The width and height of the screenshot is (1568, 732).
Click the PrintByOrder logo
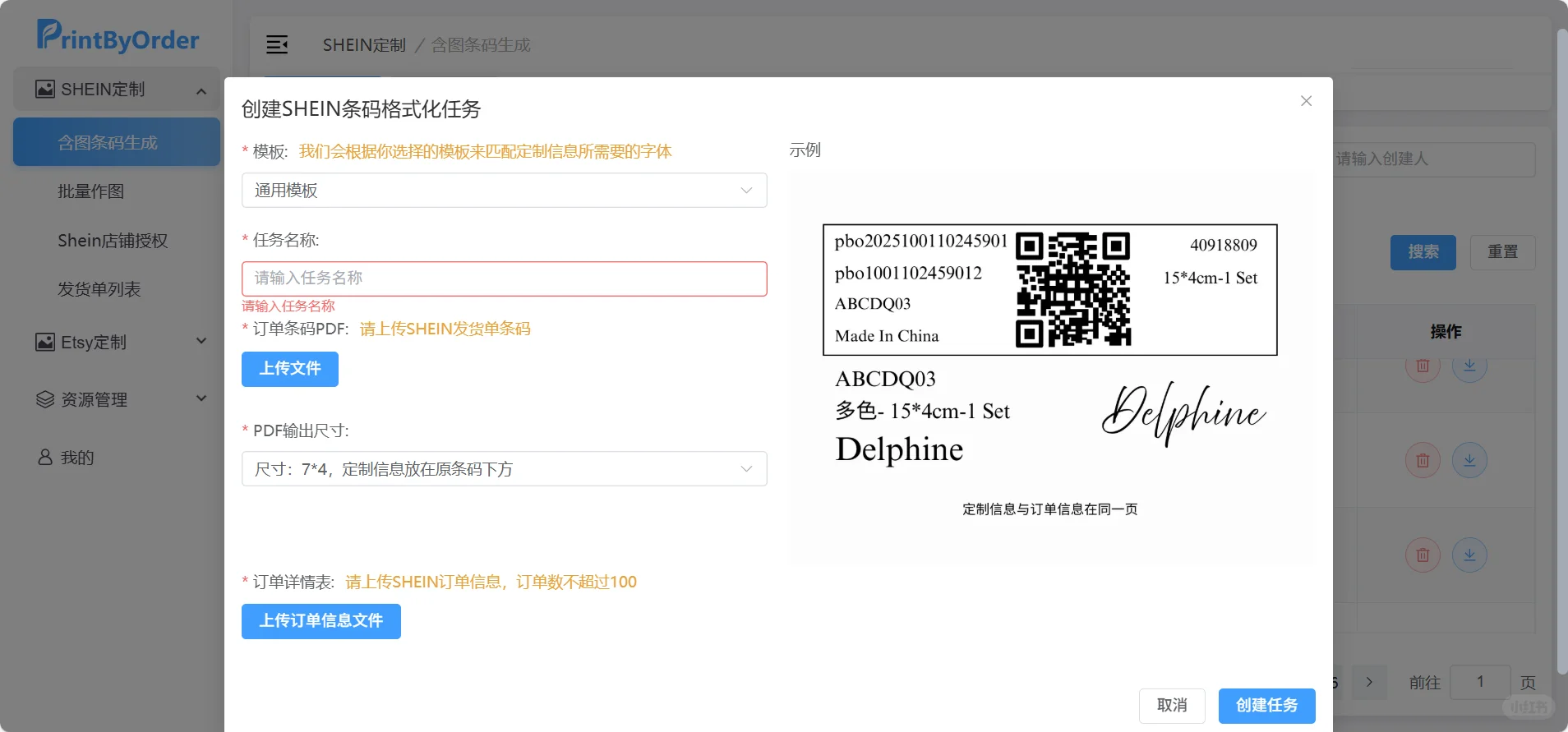click(x=118, y=36)
